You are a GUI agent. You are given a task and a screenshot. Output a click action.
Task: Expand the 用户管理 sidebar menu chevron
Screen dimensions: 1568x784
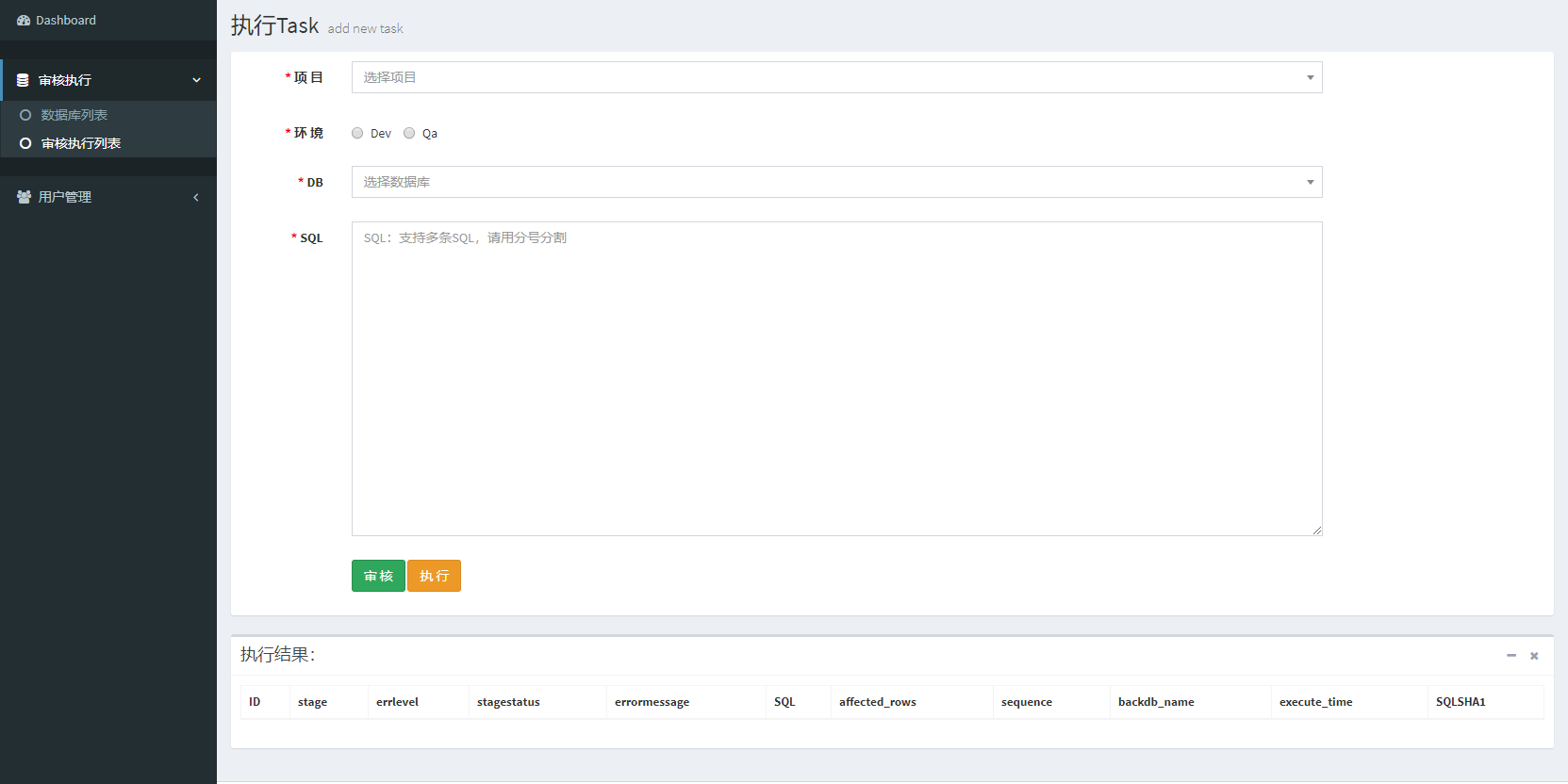[196, 197]
